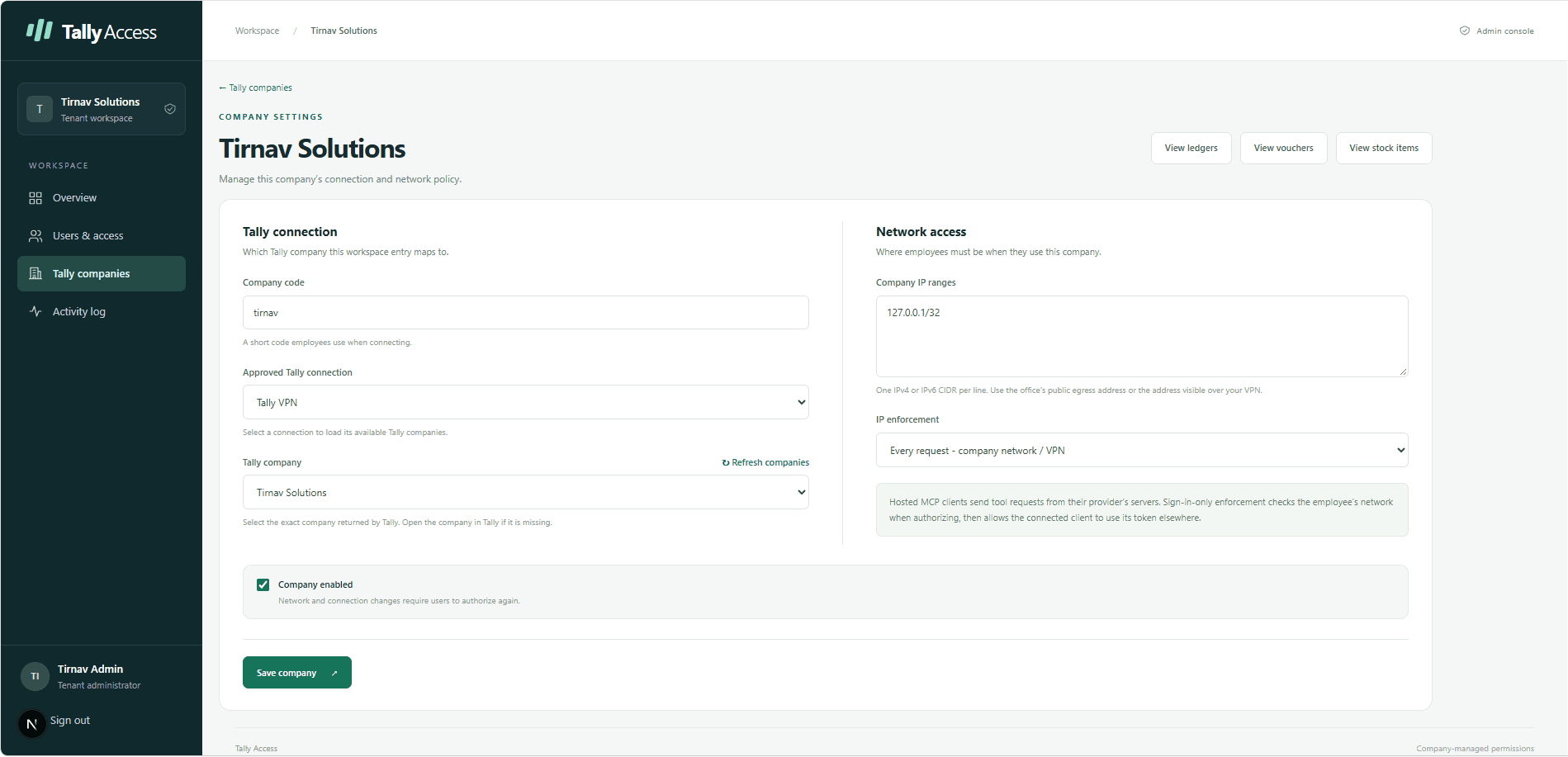
Task: Click Sign out in the sidebar
Action: tap(70, 721)
